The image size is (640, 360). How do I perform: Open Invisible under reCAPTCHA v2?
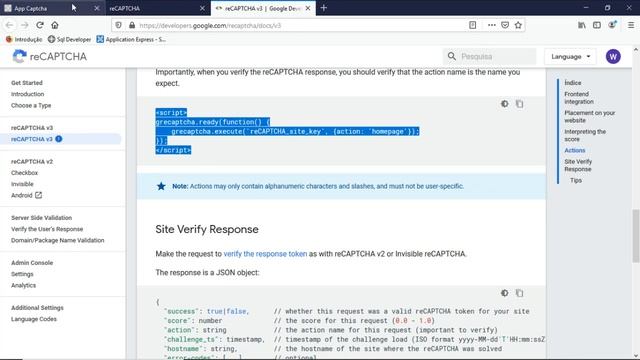pyautogui.click(x=22, y=184)
